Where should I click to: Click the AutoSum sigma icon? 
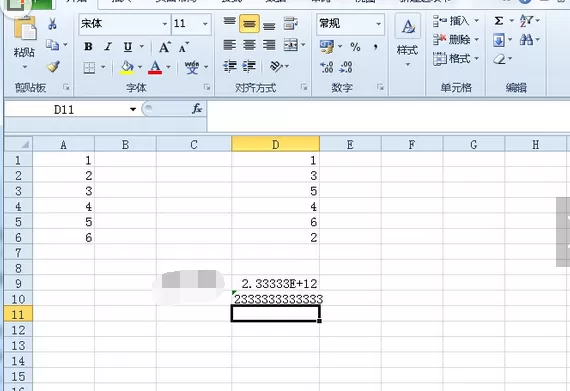pyautogui.click(x=499, y=21)
